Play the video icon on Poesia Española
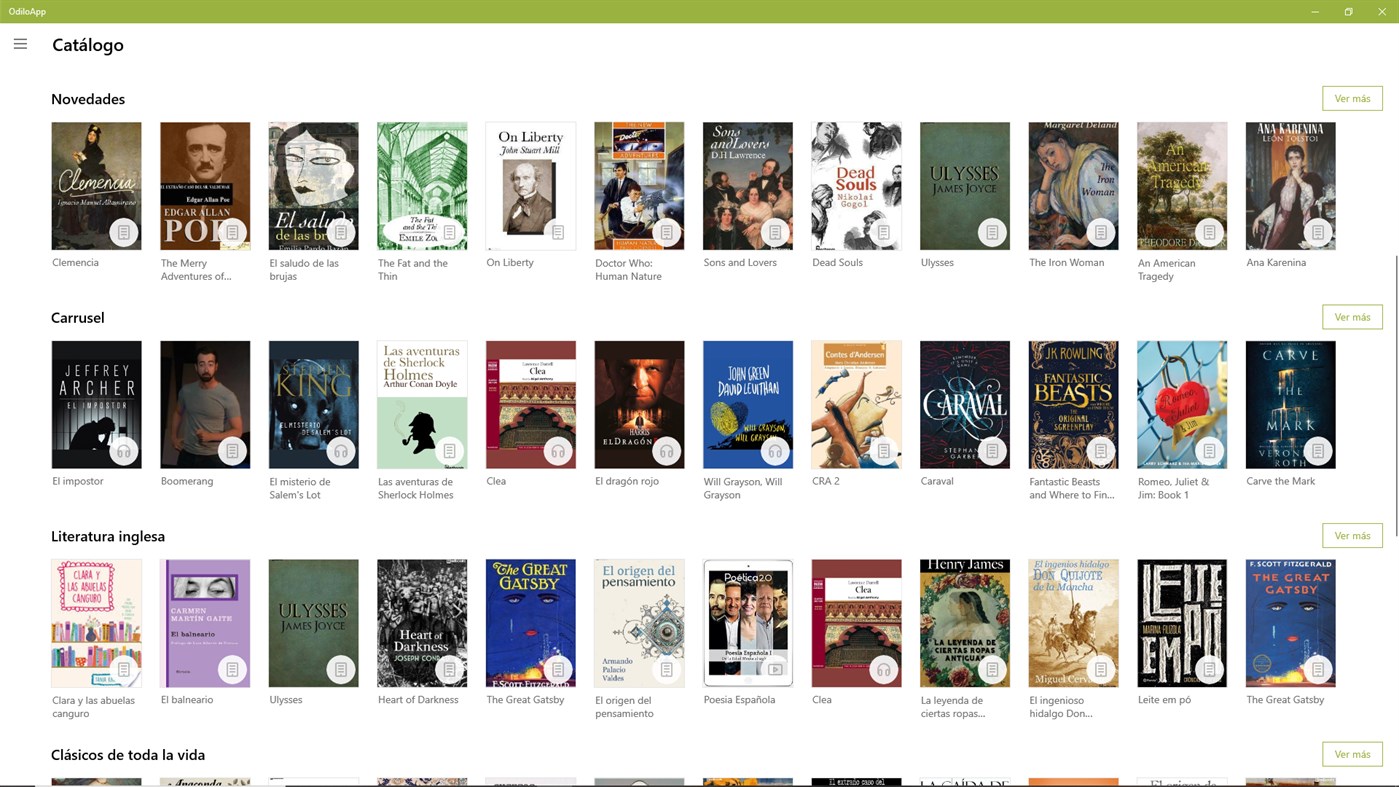 click(x=775, y=668)
